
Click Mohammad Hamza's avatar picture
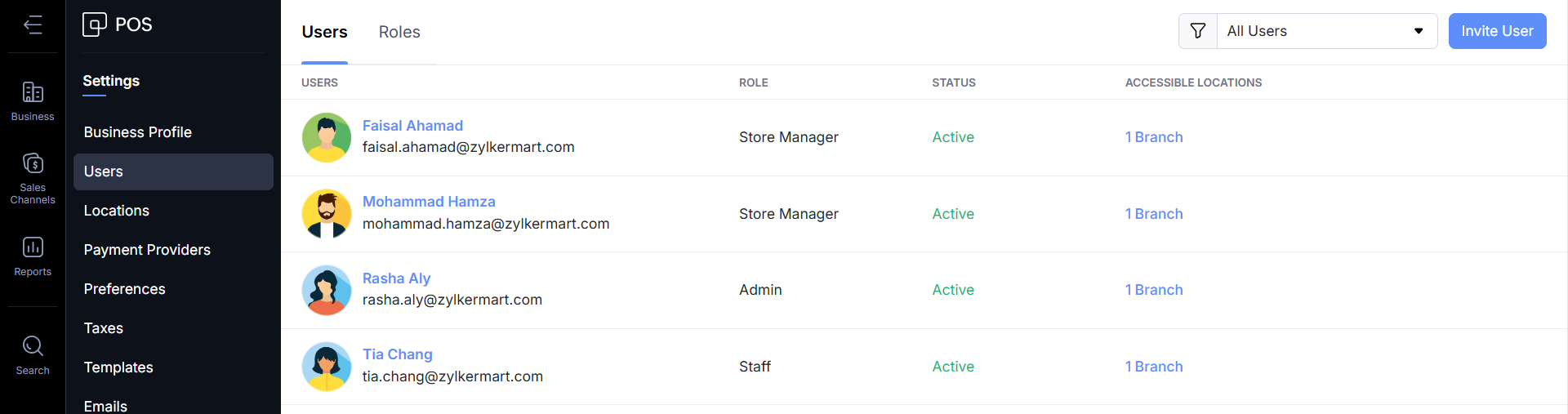pos(327,214)
